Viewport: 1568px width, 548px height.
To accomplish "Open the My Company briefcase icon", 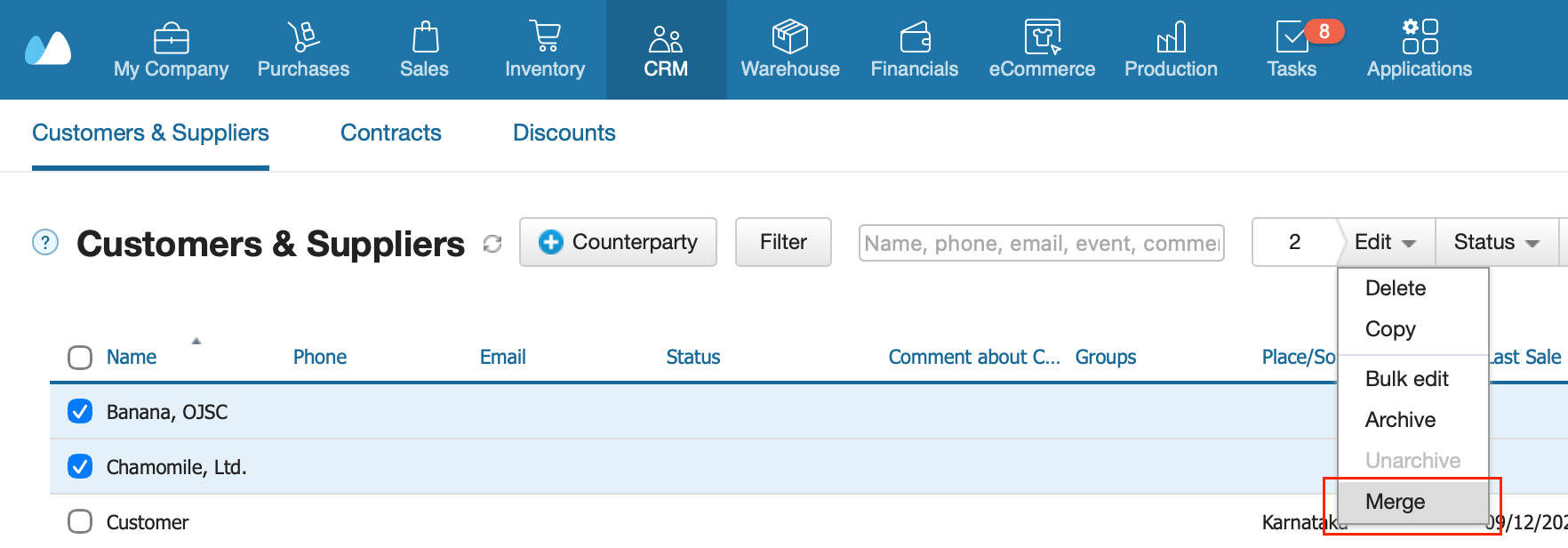I will [x=171, y=38].
